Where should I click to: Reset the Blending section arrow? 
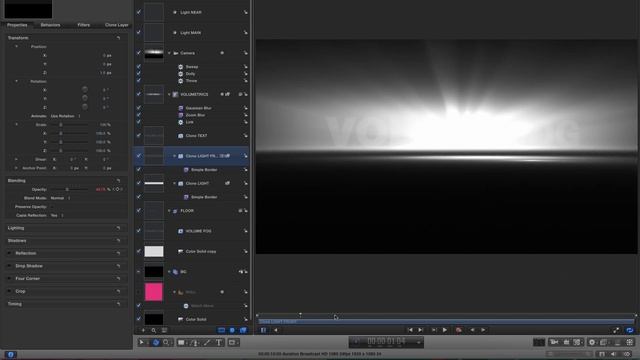point(118,180)
